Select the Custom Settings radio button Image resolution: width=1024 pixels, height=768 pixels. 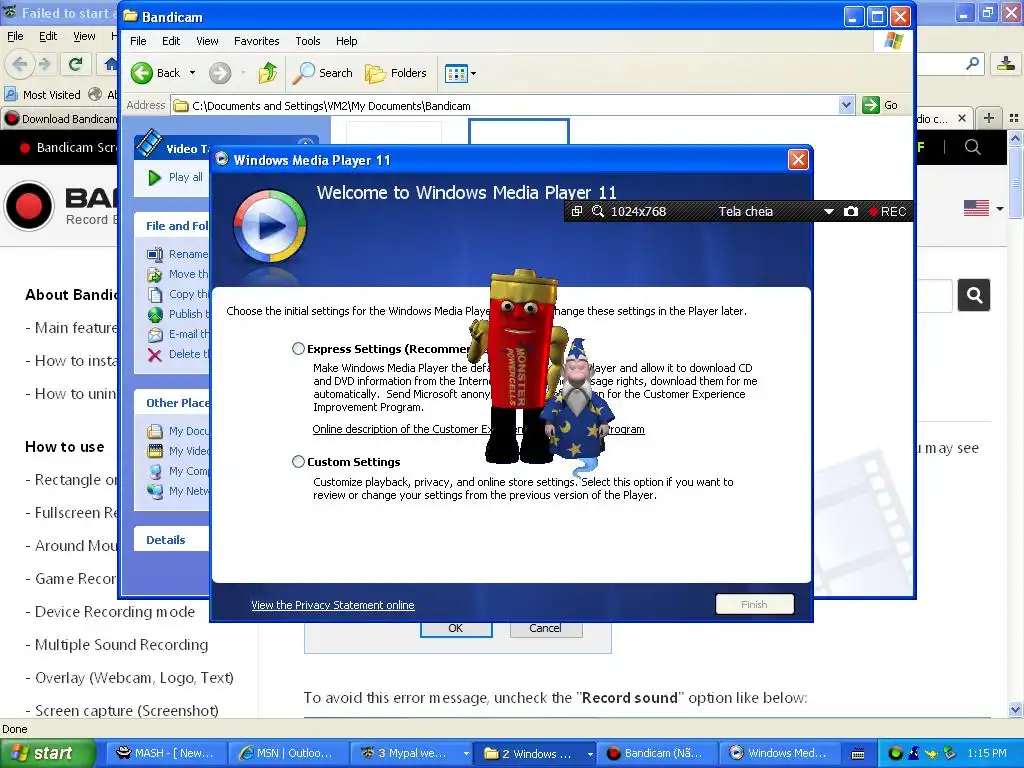pyautogui.click(x=298, y=462)
